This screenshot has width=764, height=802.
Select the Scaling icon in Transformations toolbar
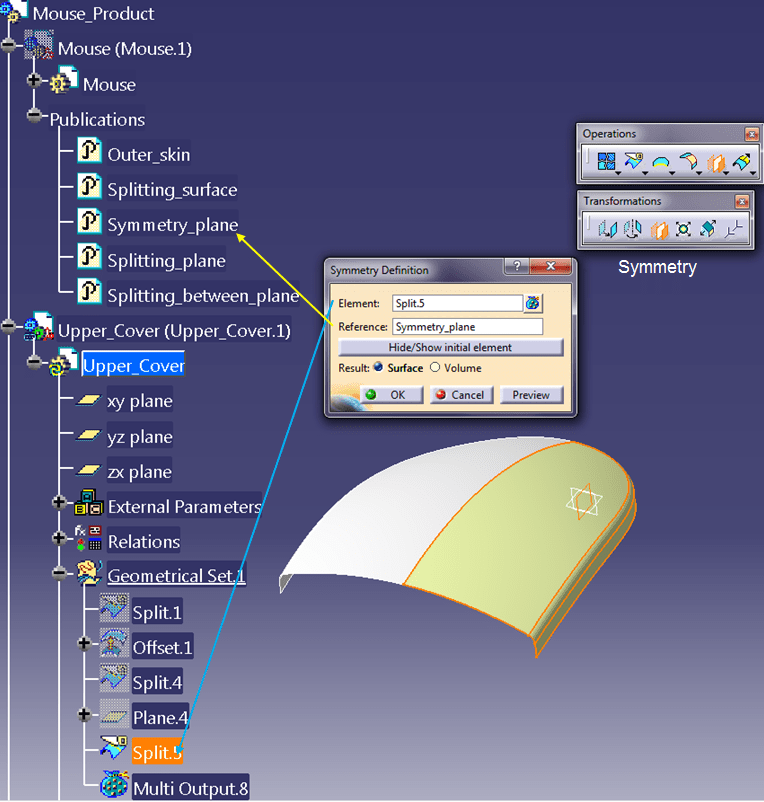(x=683, y=229)
